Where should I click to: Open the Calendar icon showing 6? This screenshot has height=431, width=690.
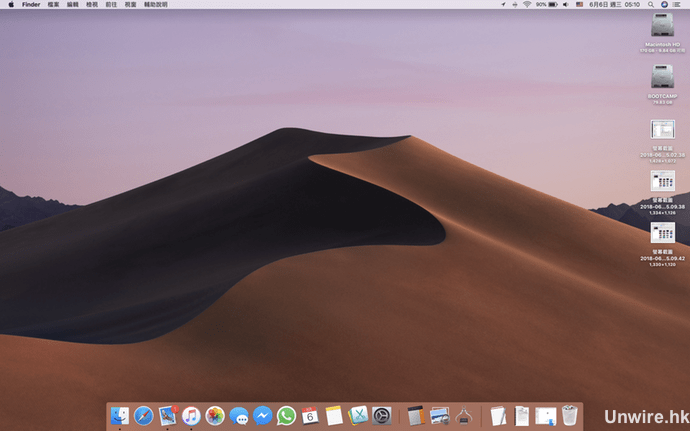pyautogui.click(x=310, y=416)
